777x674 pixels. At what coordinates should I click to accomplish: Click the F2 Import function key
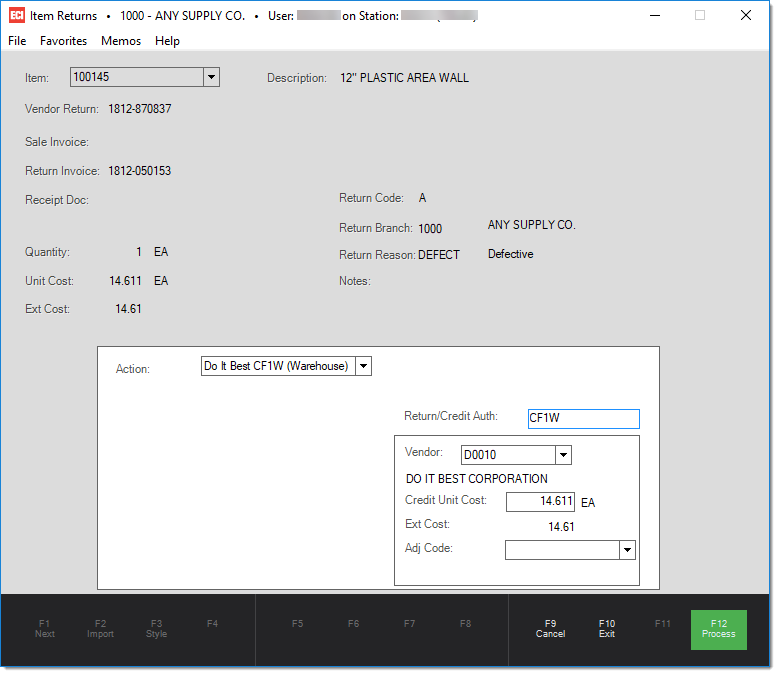[x=101, y=629]
